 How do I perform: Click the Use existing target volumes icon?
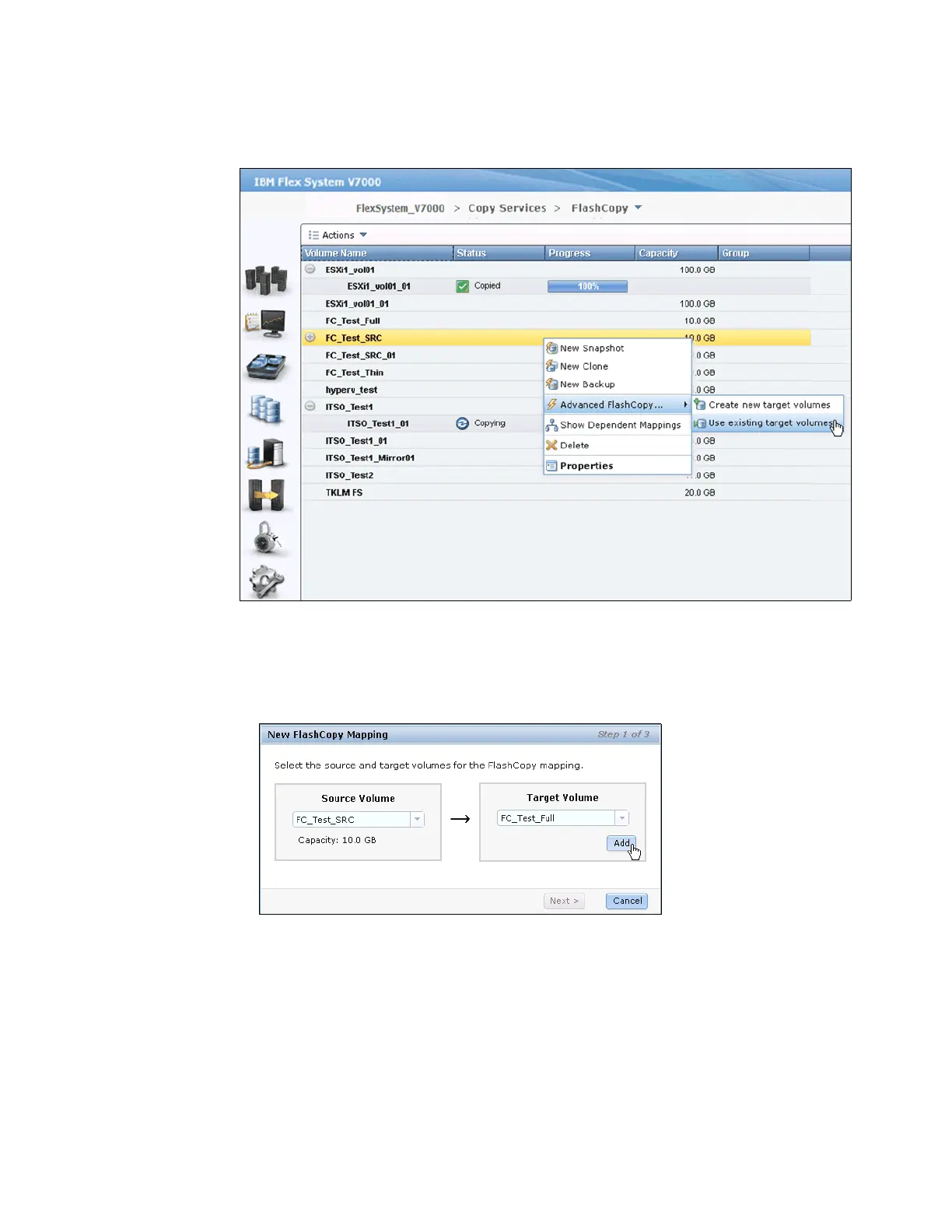(700, 423)
